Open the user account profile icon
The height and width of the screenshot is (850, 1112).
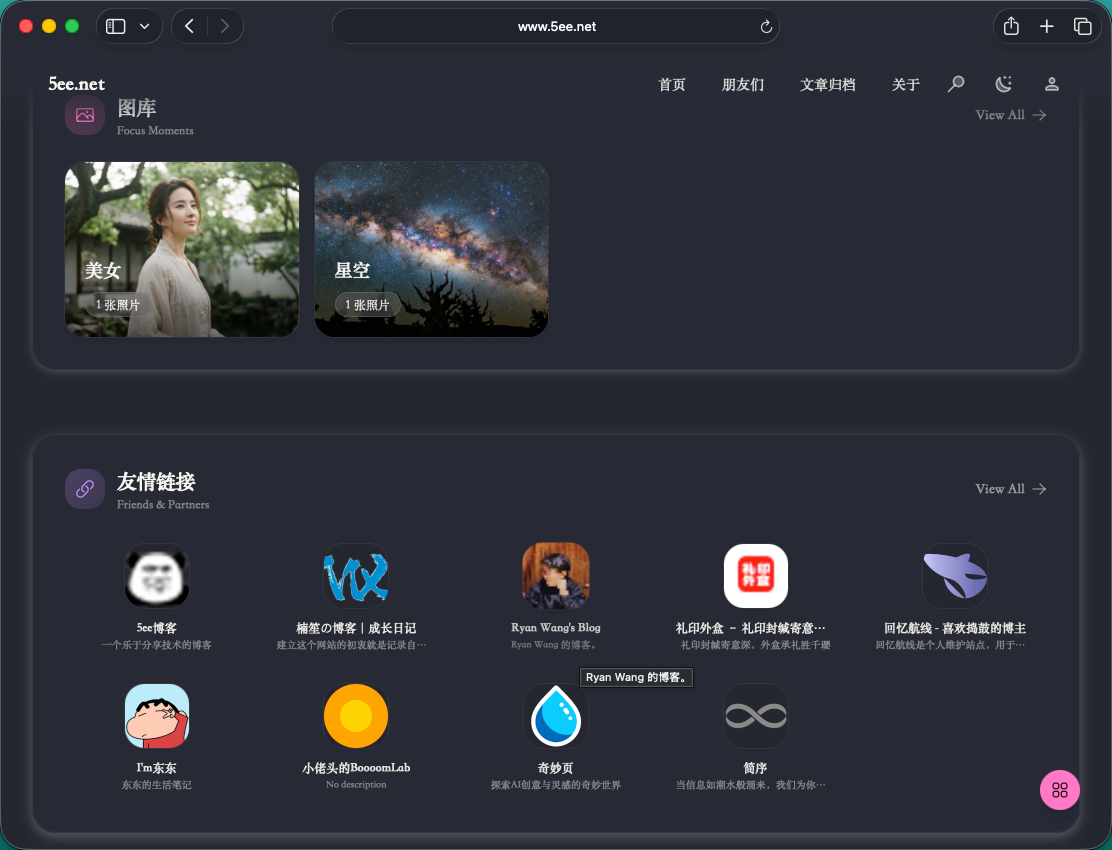click(1051, 84)
